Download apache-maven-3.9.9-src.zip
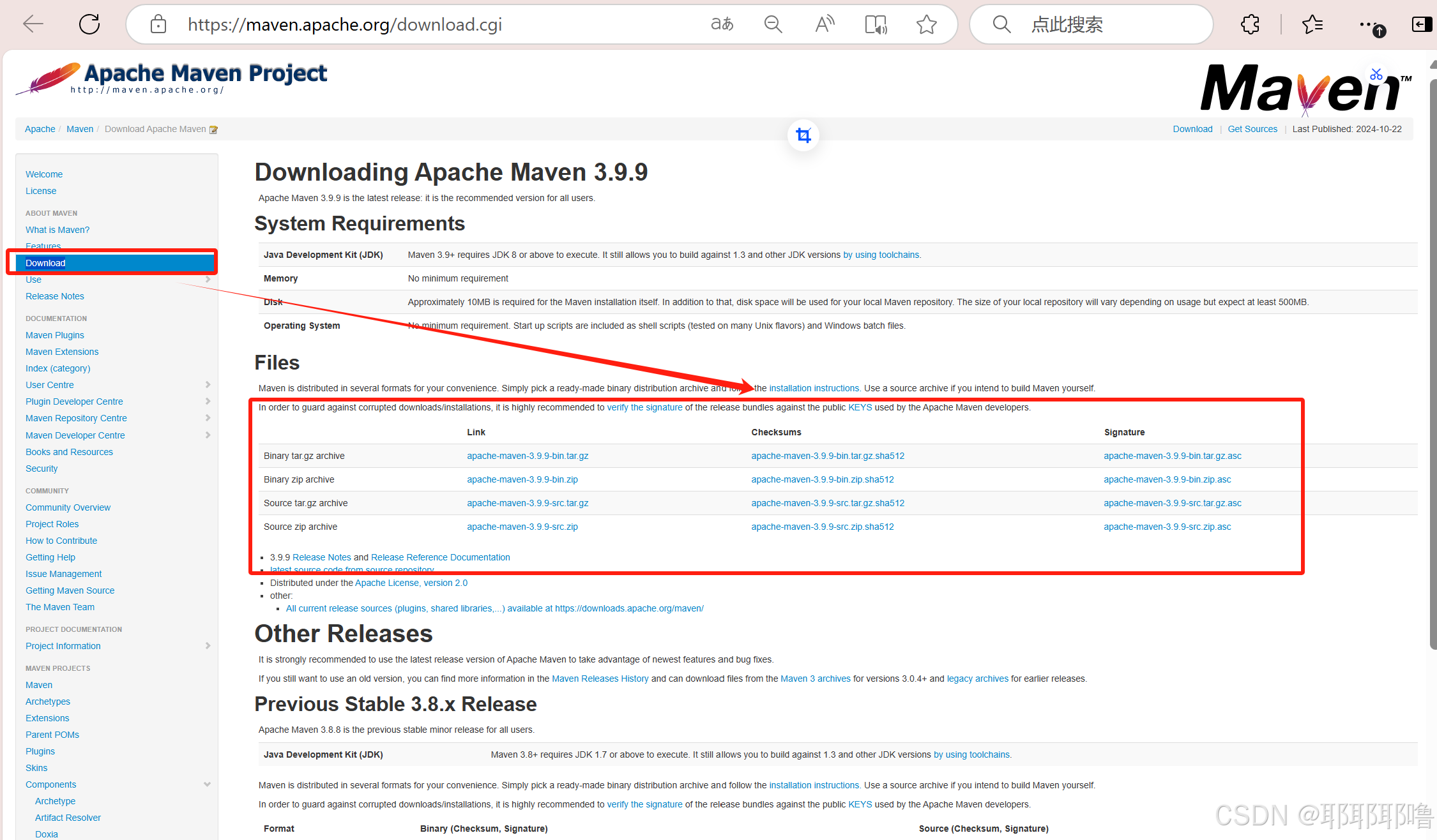1437x840 pixels. [x=522, y=527]
